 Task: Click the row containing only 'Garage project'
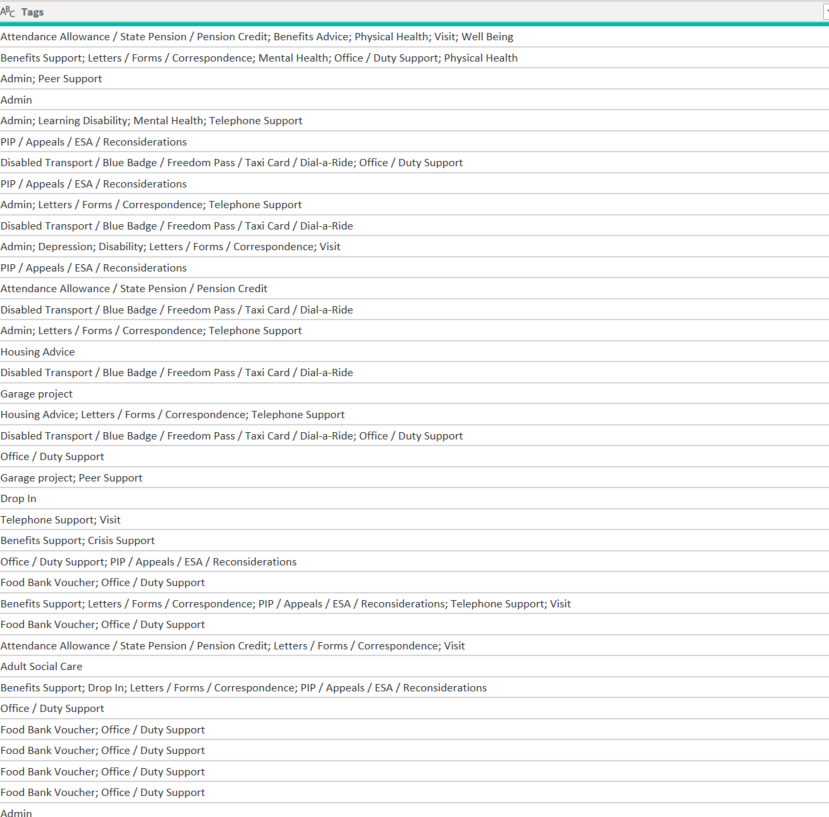[414, 393]
